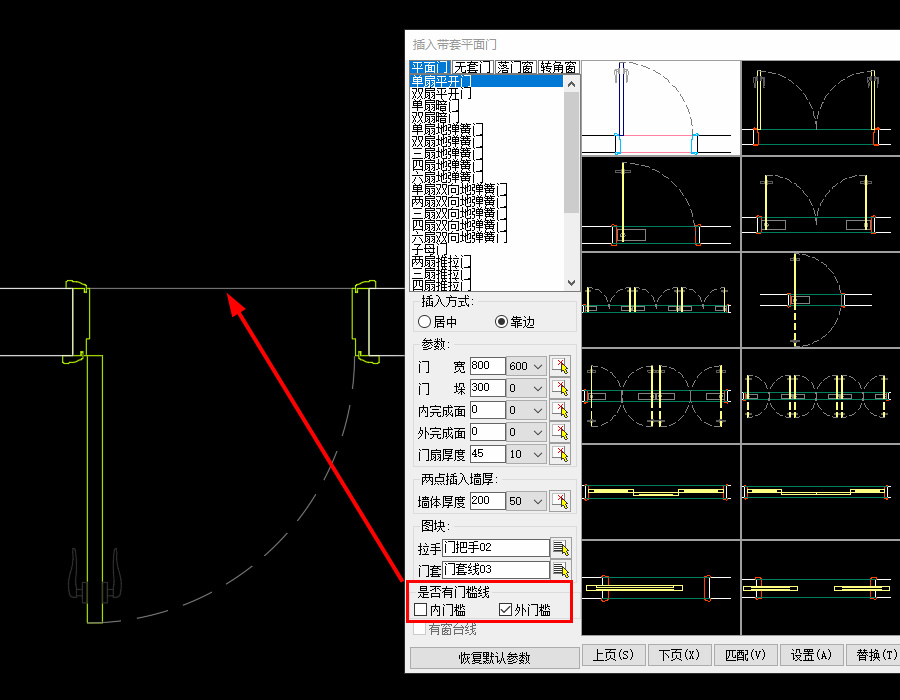
Task: Select the 居中 insertion radio button
Action: [425, 322]
